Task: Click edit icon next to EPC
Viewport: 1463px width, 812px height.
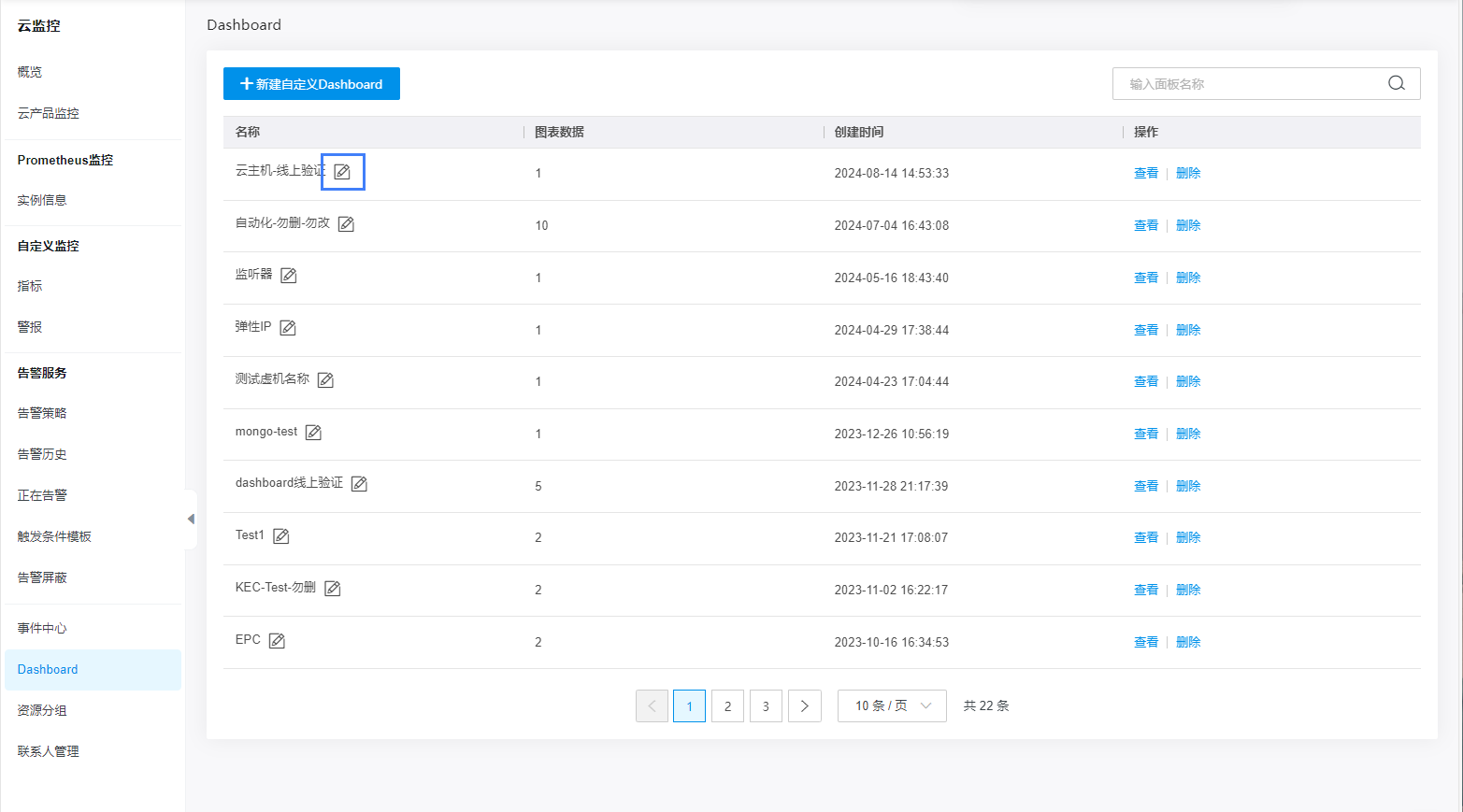Action: (277, 641)
